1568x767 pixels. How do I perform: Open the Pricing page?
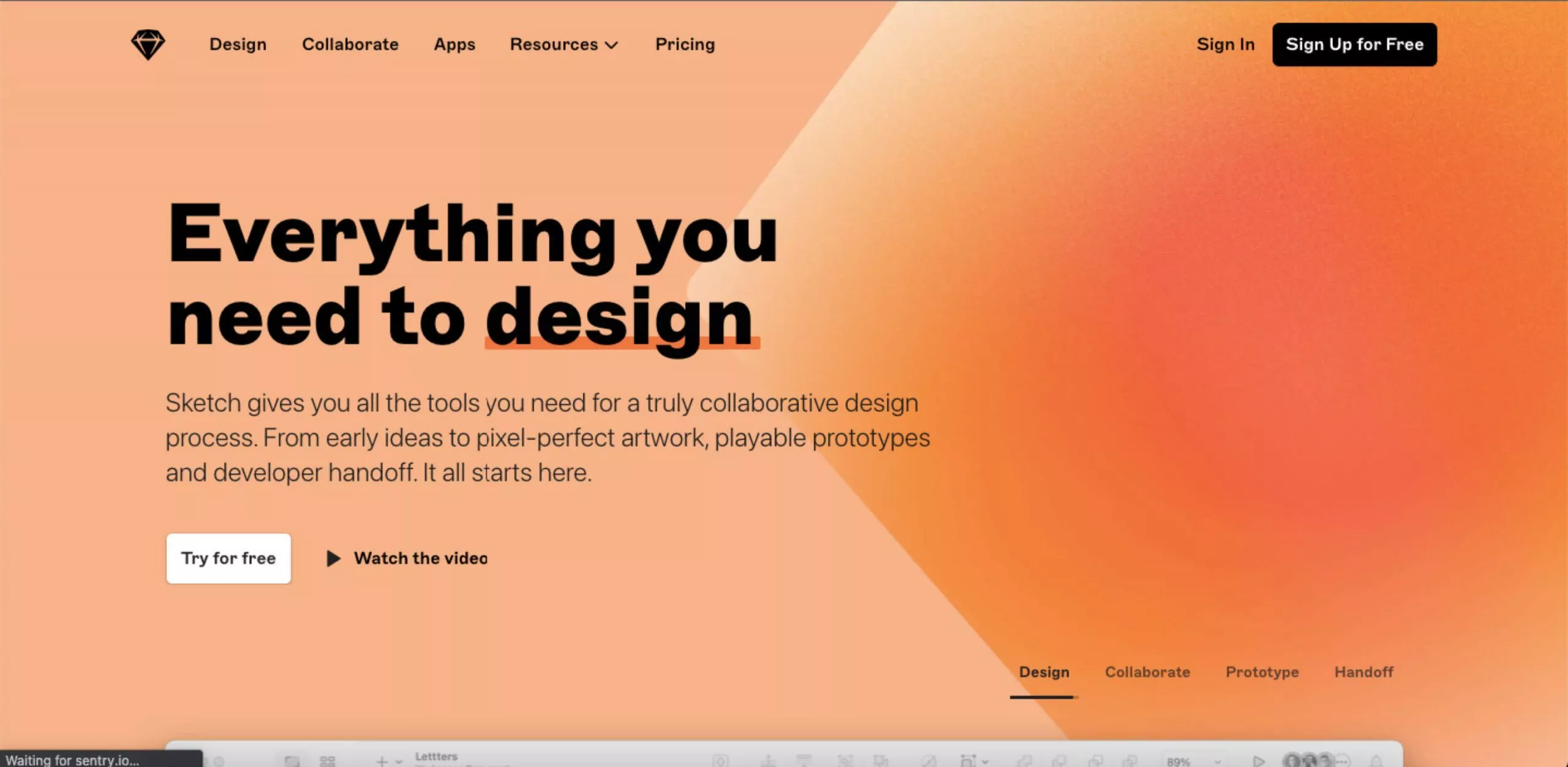click(685, 45)
